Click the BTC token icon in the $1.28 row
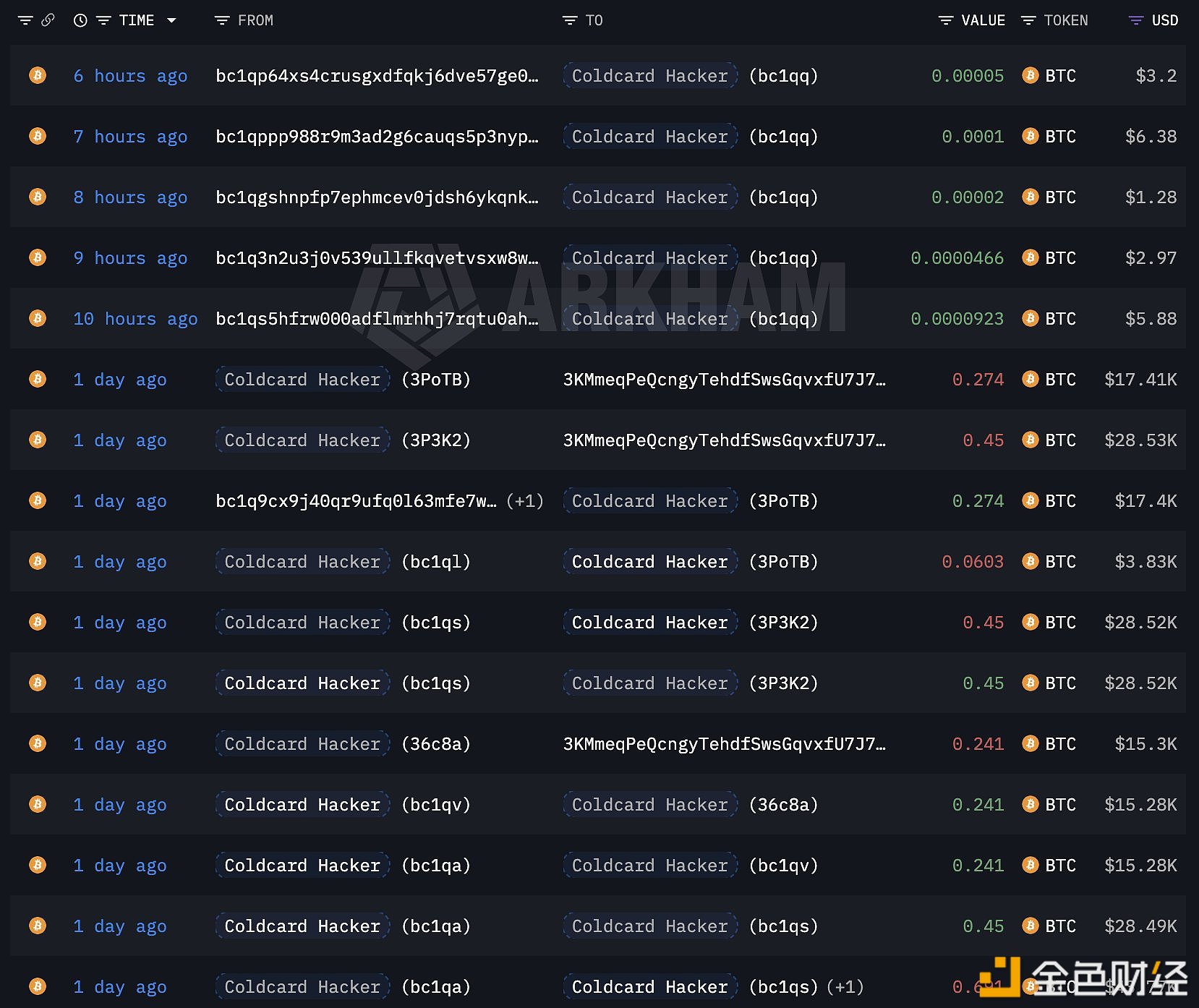Viewport: 1199px width, 1008px height. click(1031, 197)
